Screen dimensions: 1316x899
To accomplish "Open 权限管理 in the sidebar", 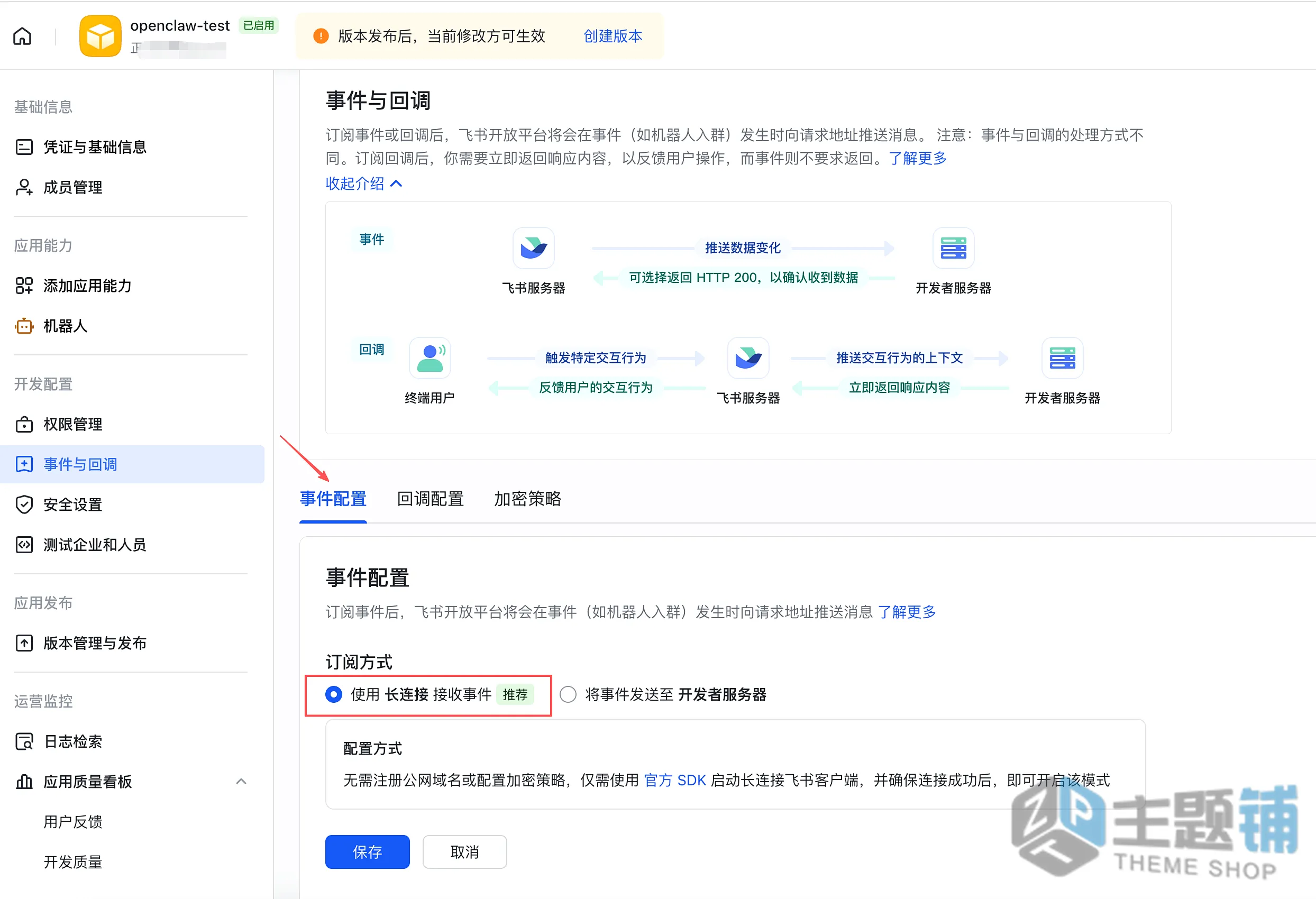I will 73,425.
